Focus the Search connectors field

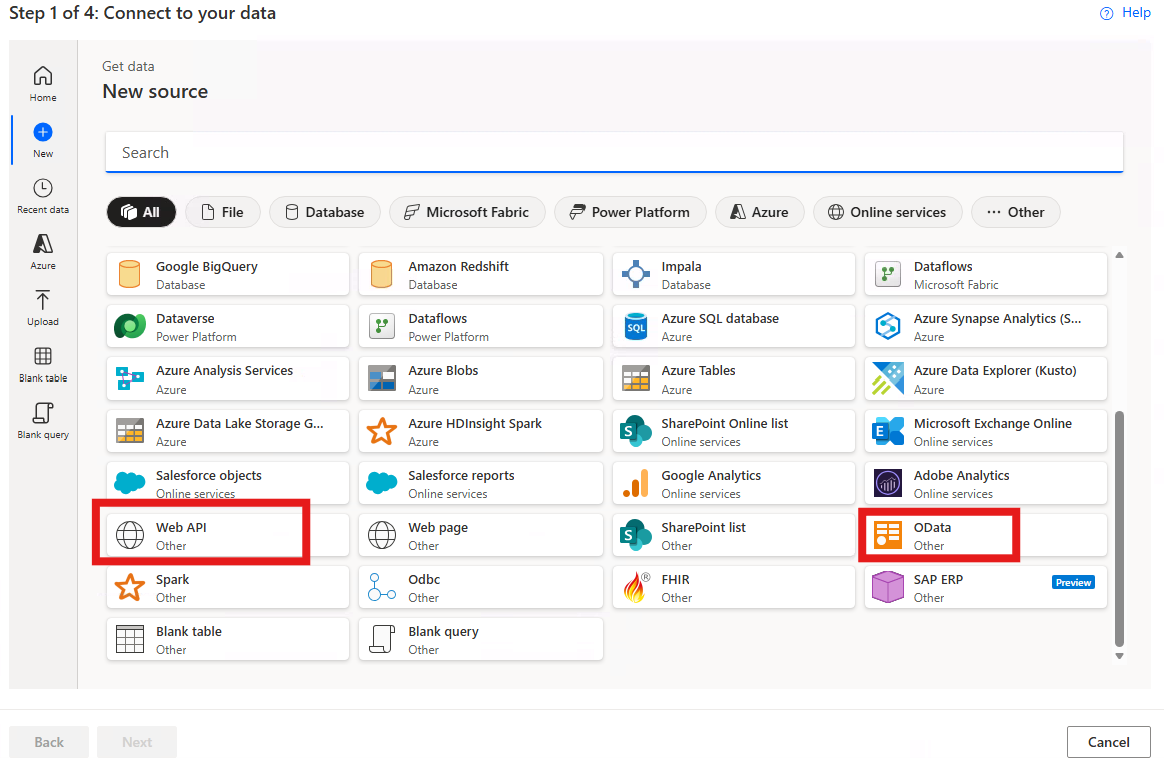coord(614,152)
